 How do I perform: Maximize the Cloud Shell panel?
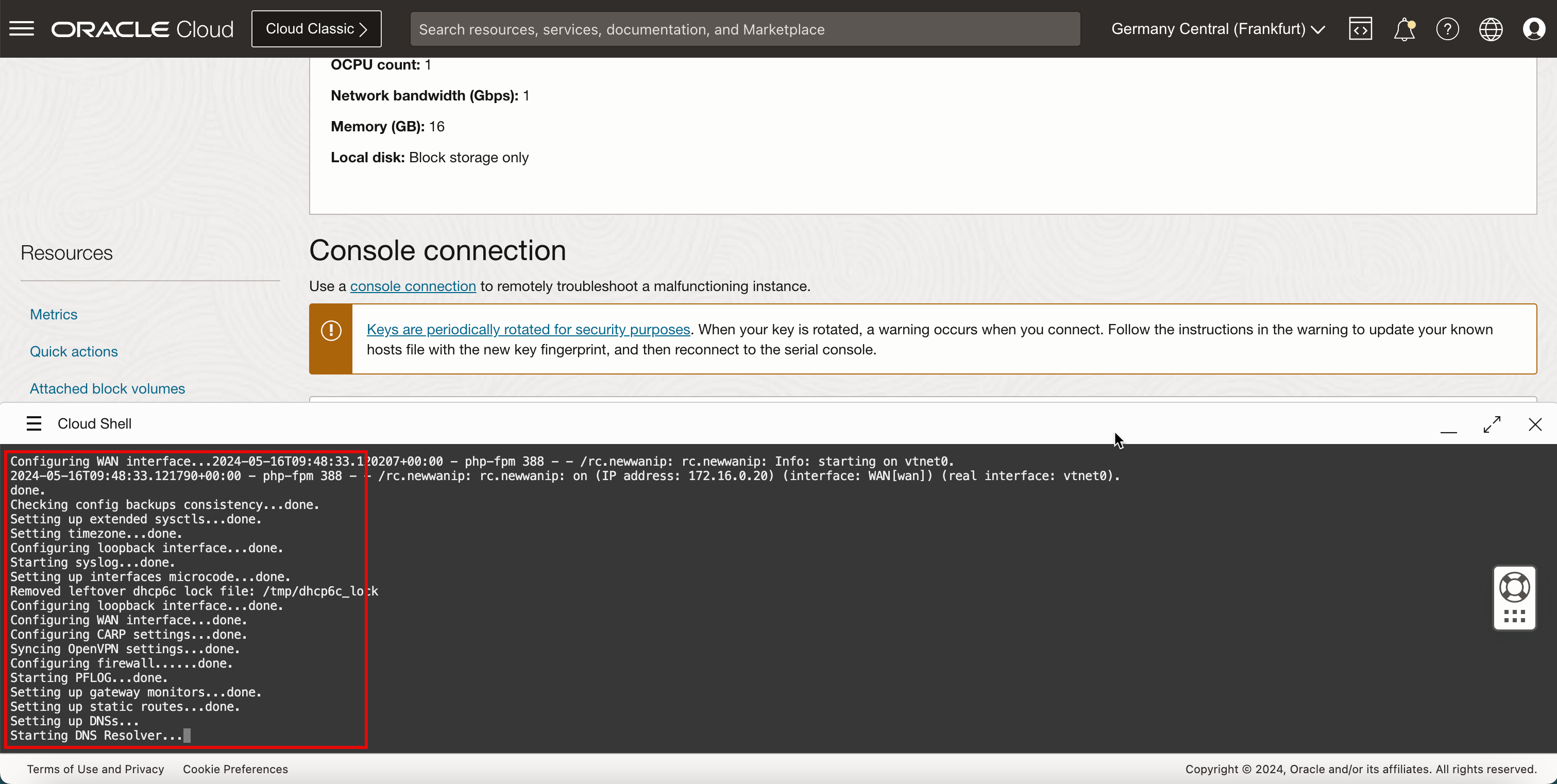[x=1492, y=424]
